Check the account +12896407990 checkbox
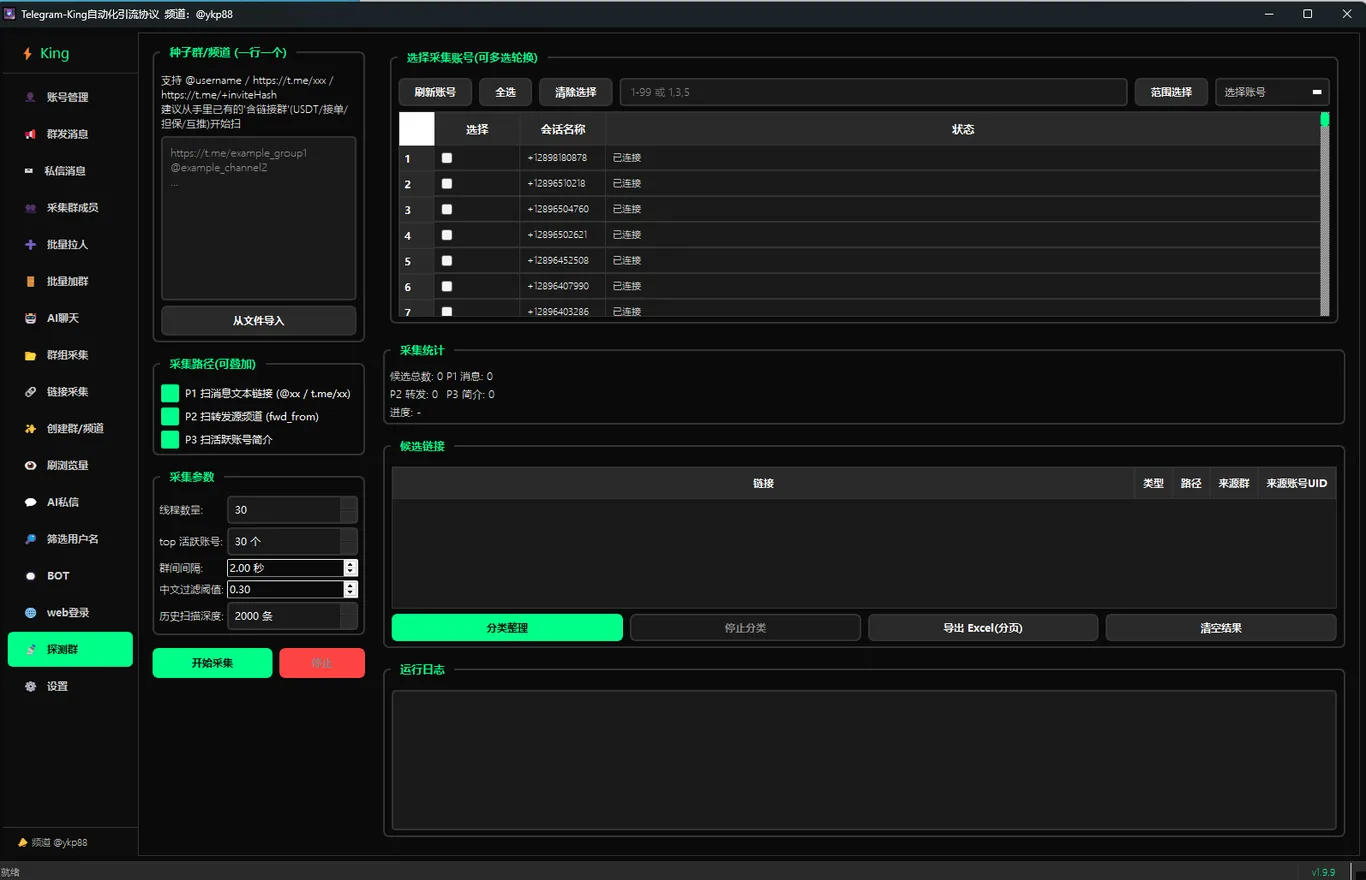1366x880 pixels. 447,287
